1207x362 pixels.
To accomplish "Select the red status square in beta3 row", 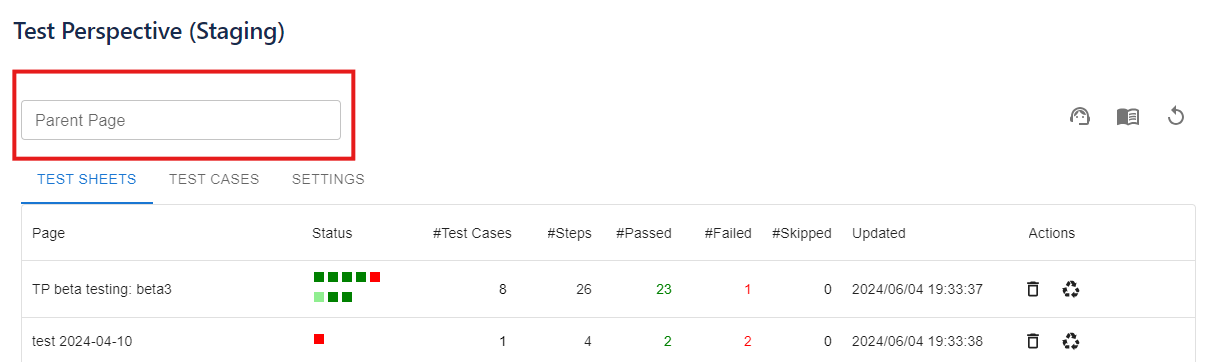I will pyautogui.click(x=375, y=276).
